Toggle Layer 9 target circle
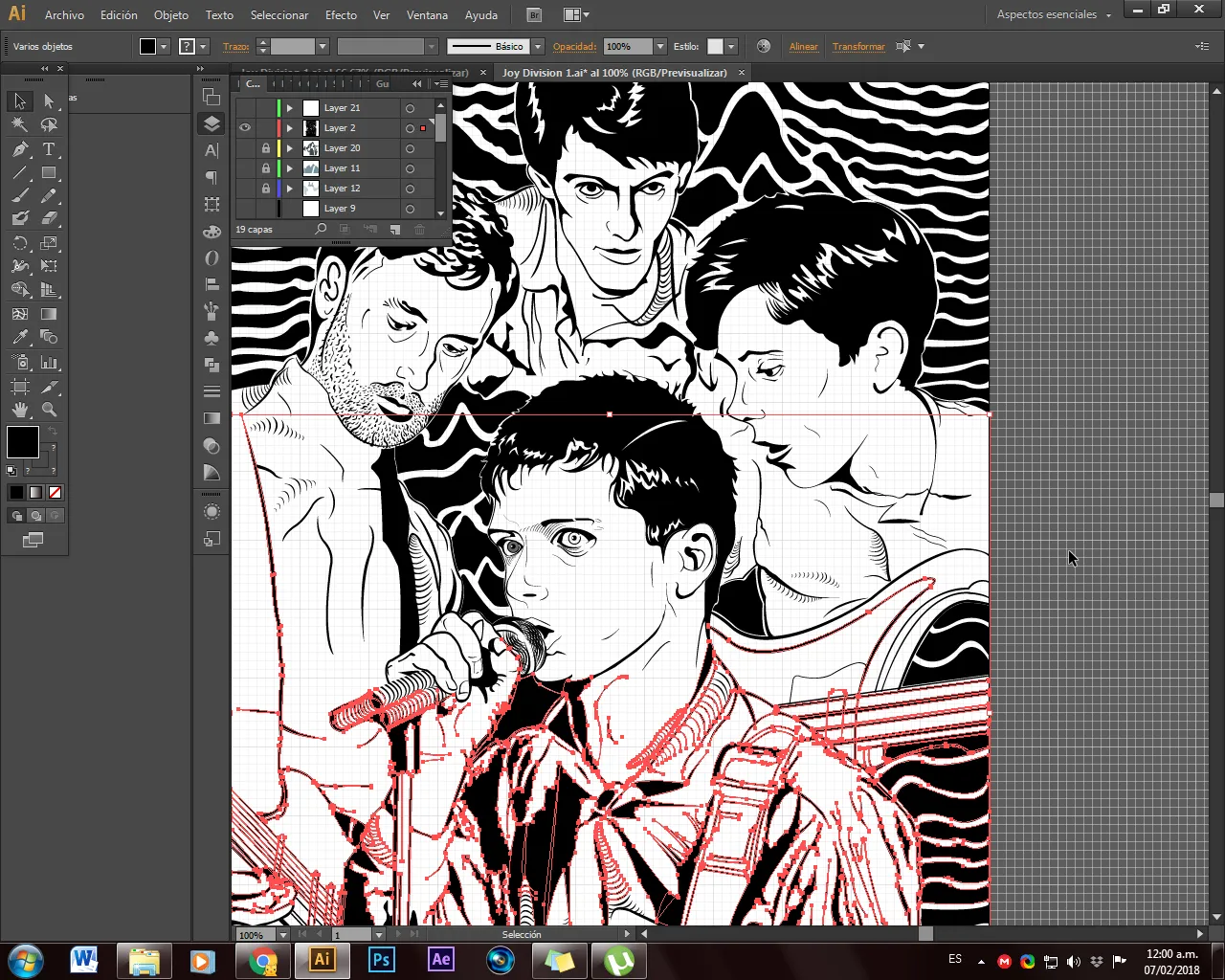The image size is (1225, 980). coord(410,209)
